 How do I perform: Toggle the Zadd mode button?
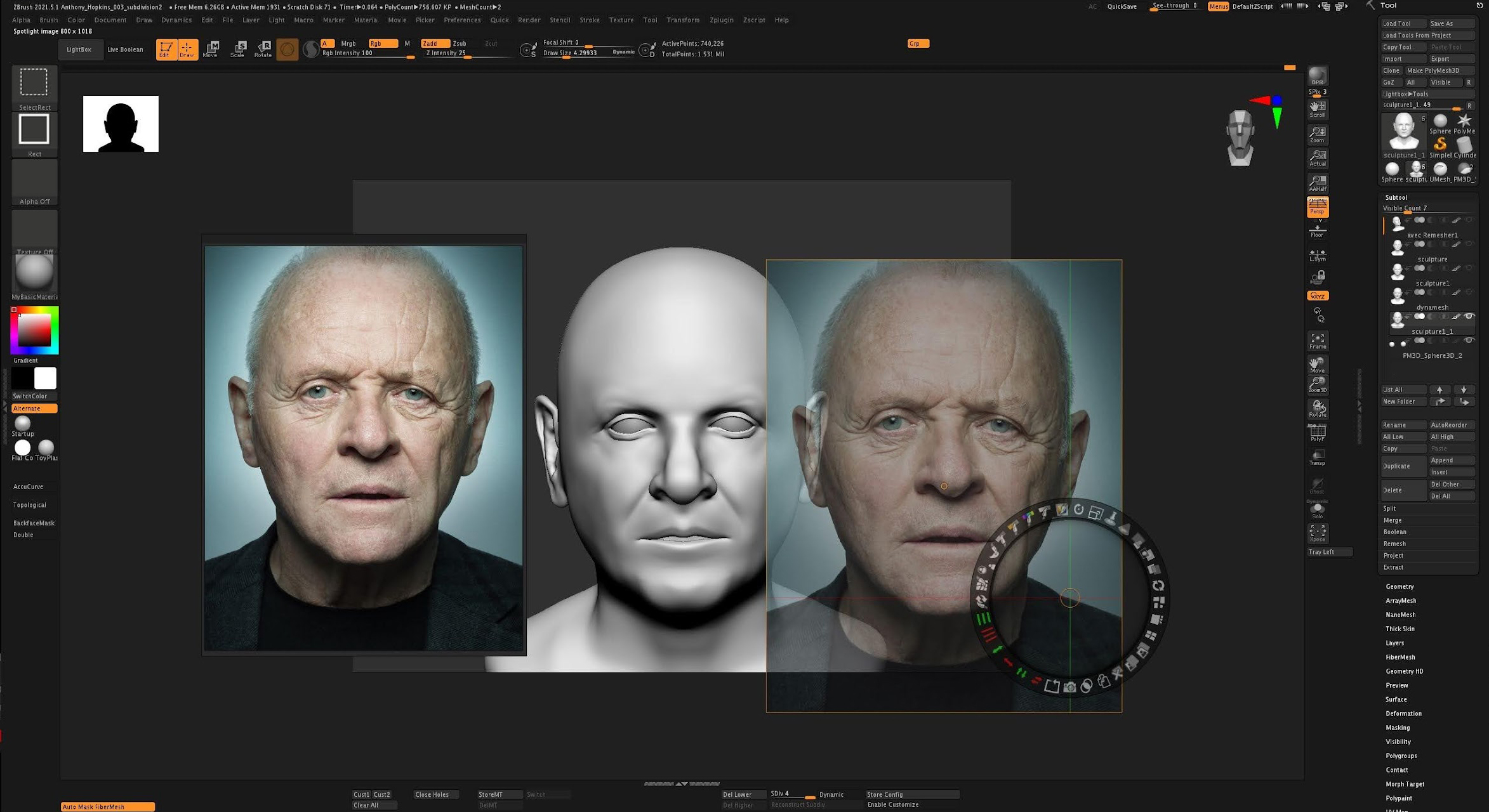(x=434, y=43)
